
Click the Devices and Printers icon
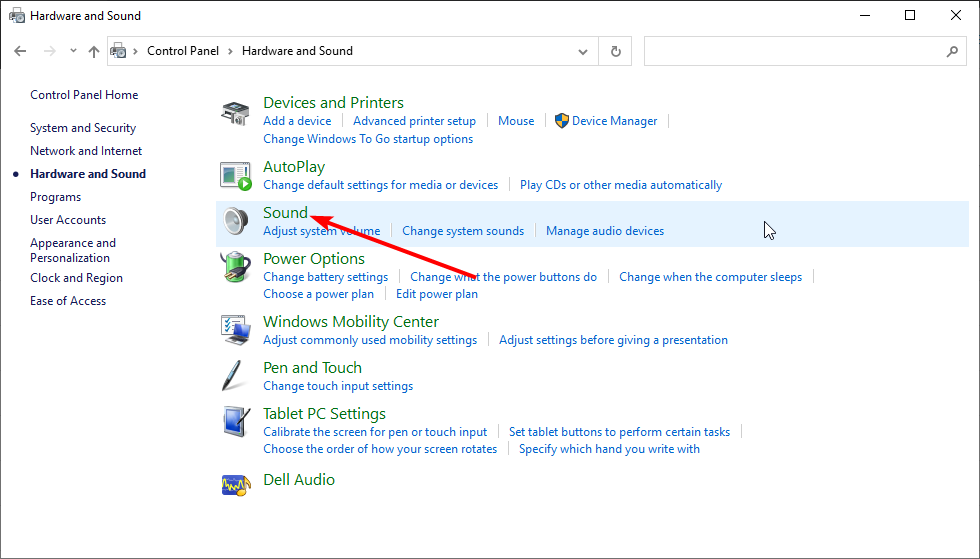point(235,113)
